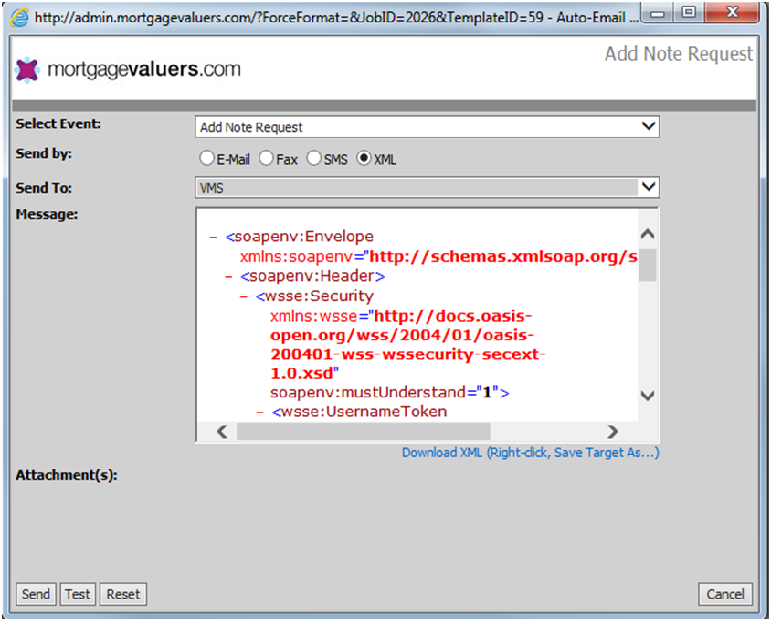
Task: Click the Reset button
Action: point(123,594)
